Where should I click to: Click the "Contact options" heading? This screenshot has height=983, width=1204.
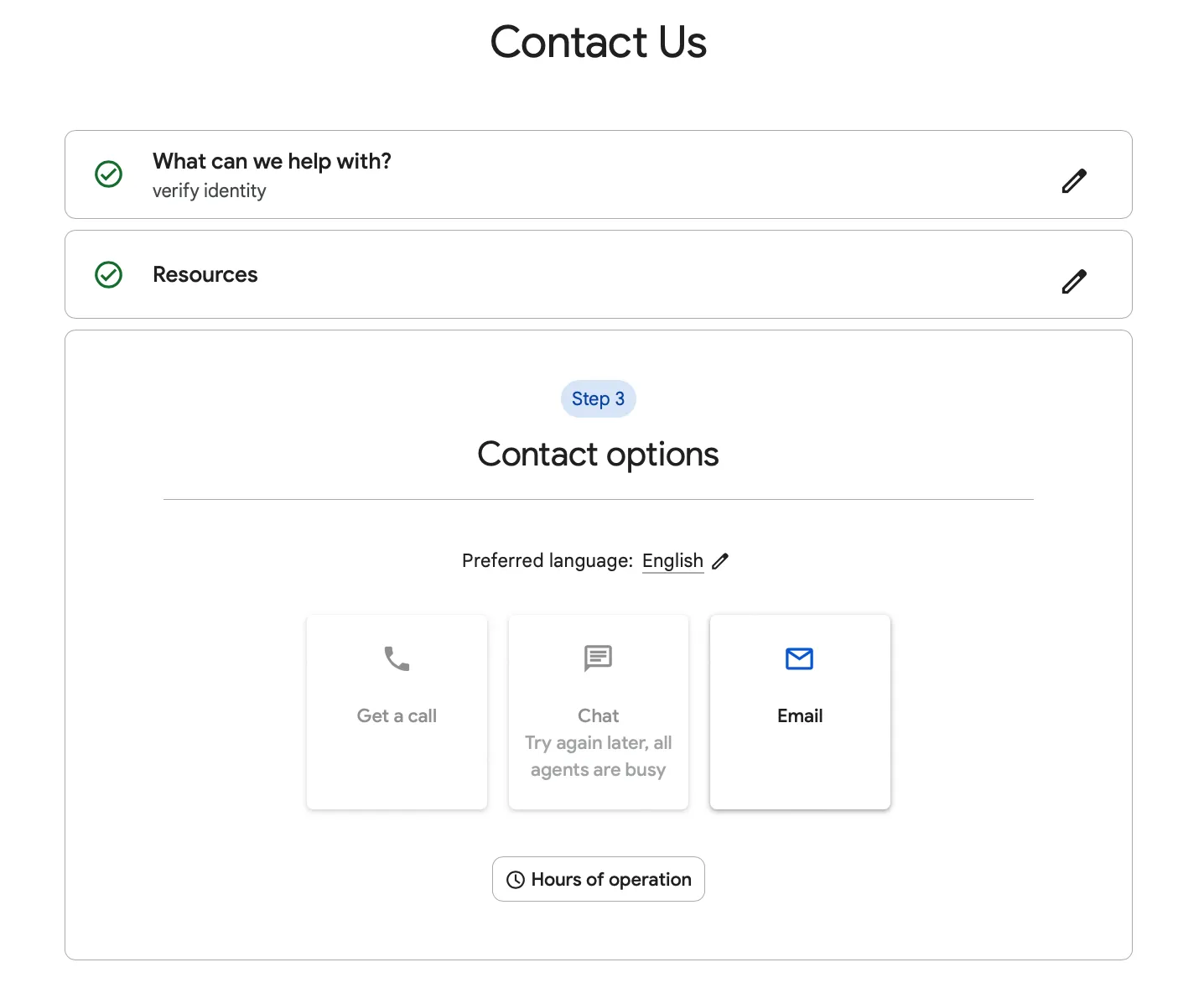598,455
